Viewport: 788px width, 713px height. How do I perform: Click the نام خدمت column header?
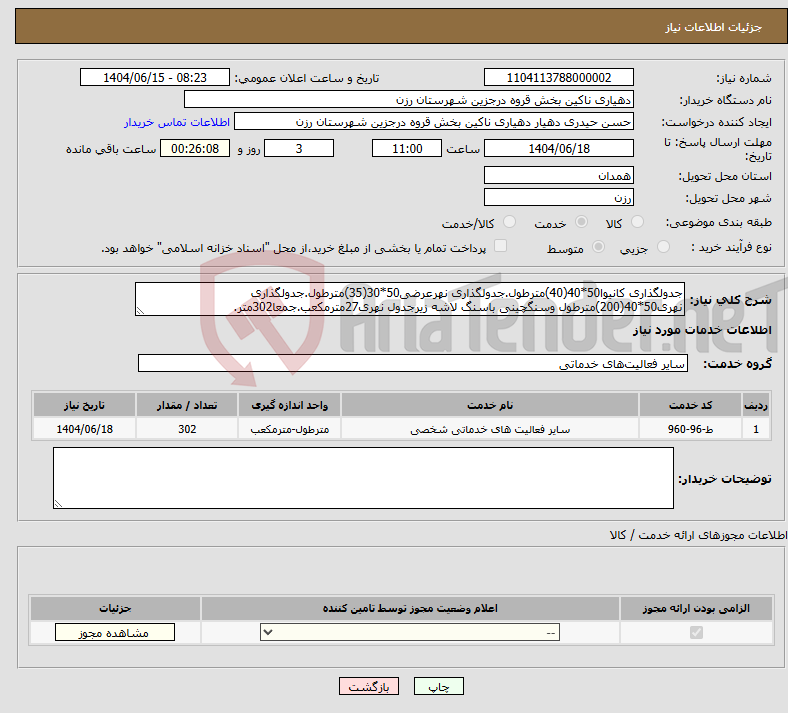click(x=490, y=405)
